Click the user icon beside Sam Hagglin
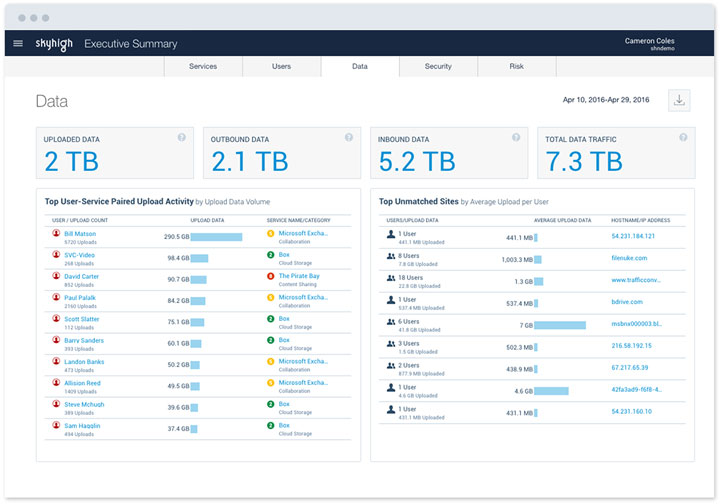 pos(56,425)
